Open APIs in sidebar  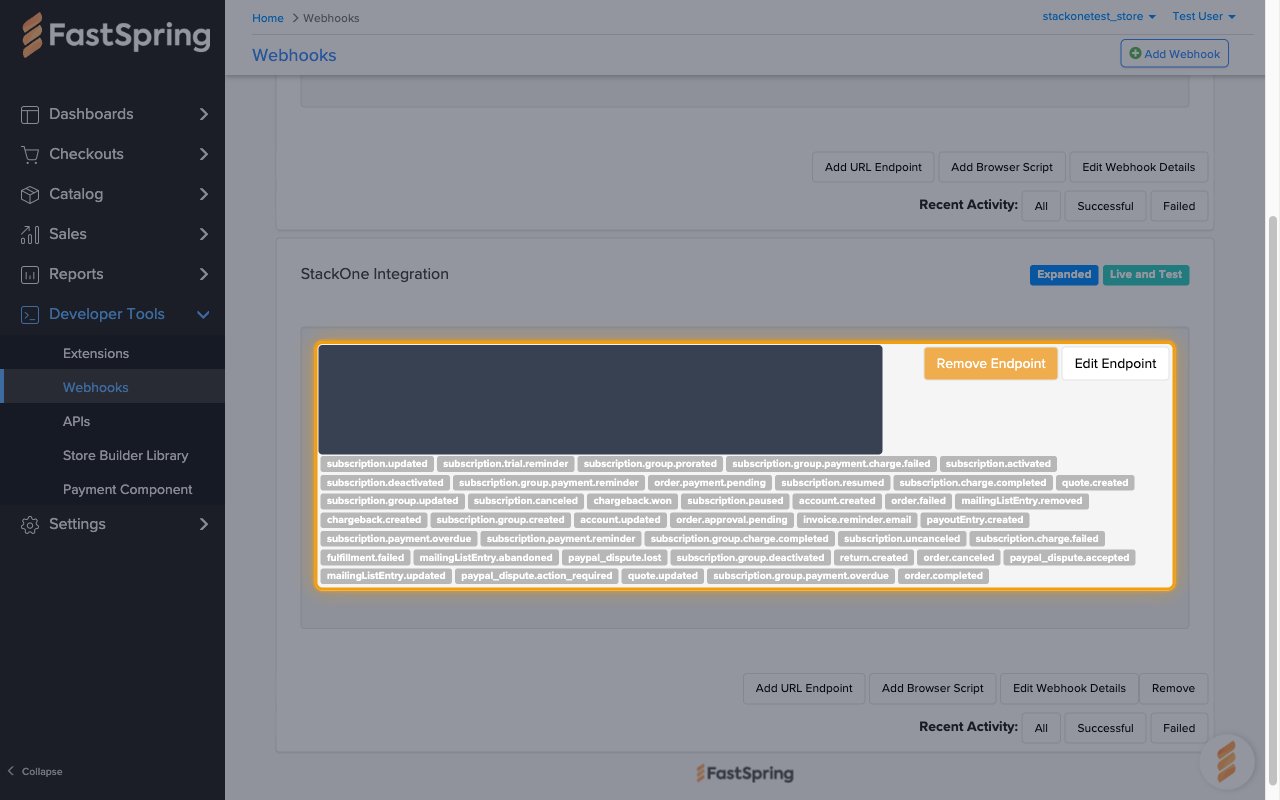76,421
